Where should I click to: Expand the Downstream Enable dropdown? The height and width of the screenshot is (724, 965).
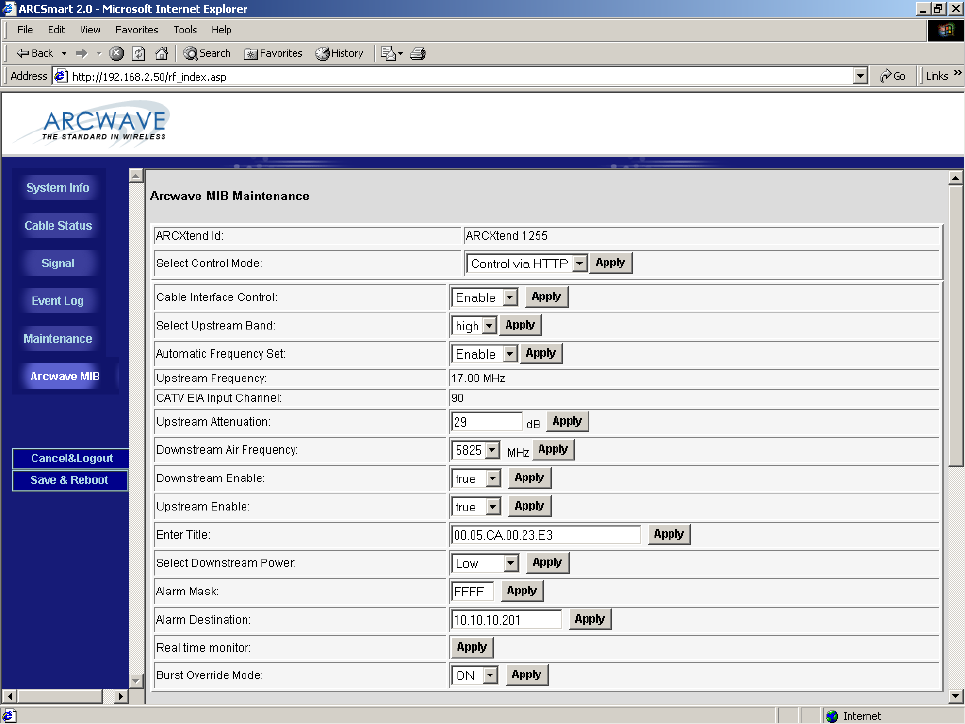[x=493, y=478]
